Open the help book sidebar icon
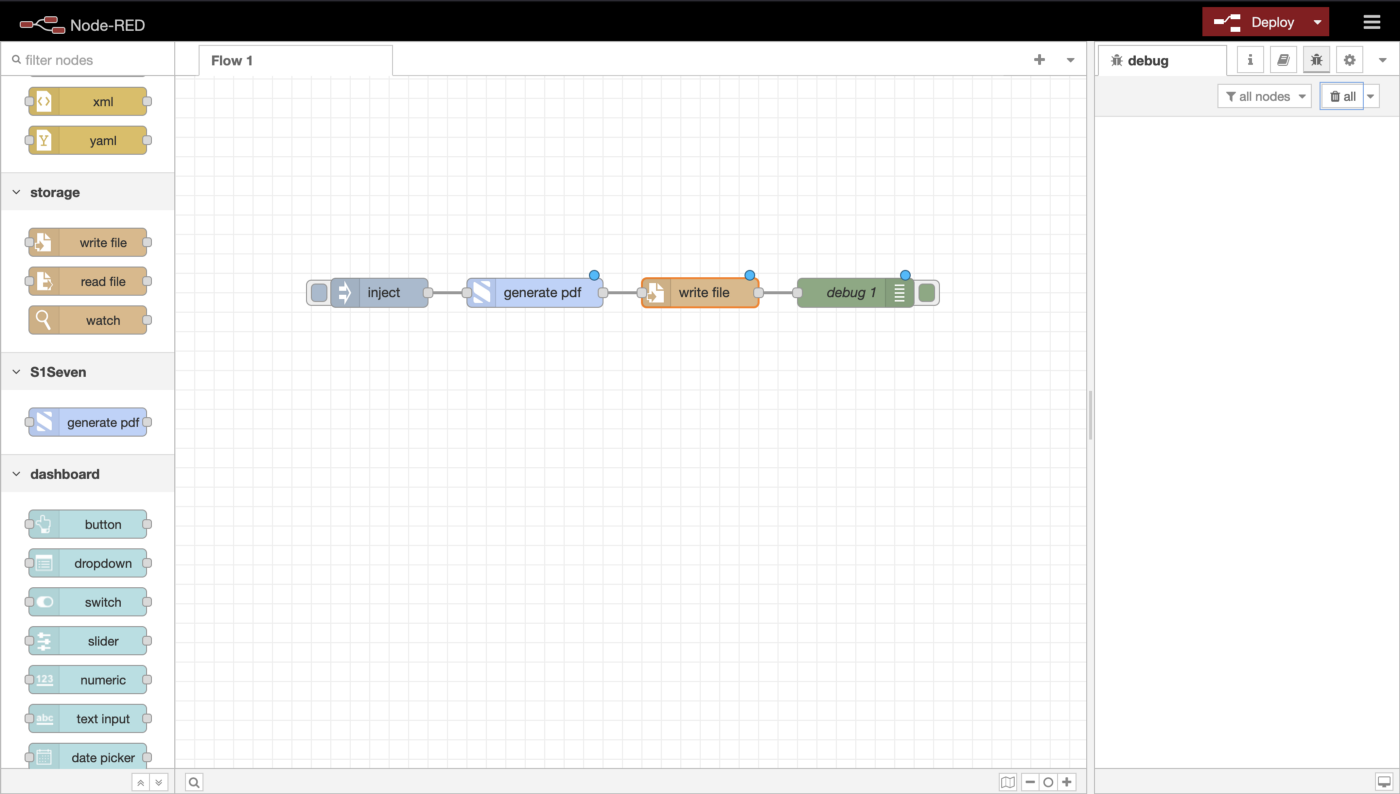 [x=1283, y=60]
